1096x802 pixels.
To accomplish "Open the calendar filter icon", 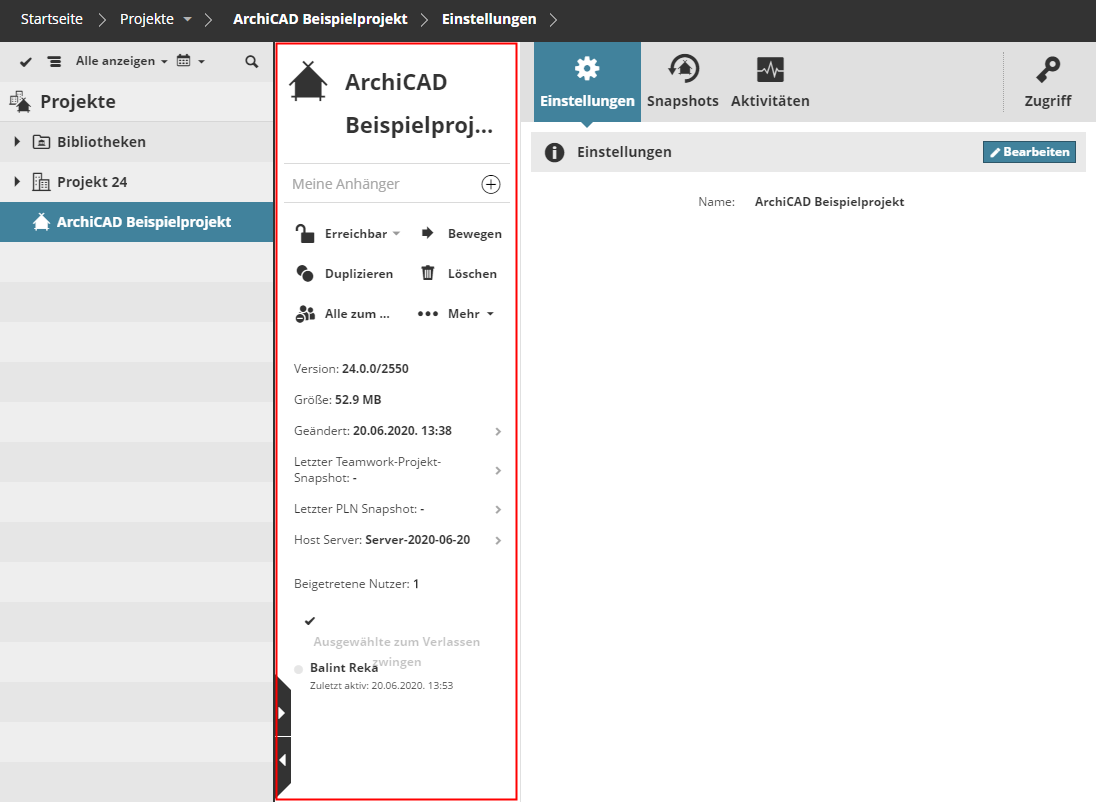I will click(183, 61).
